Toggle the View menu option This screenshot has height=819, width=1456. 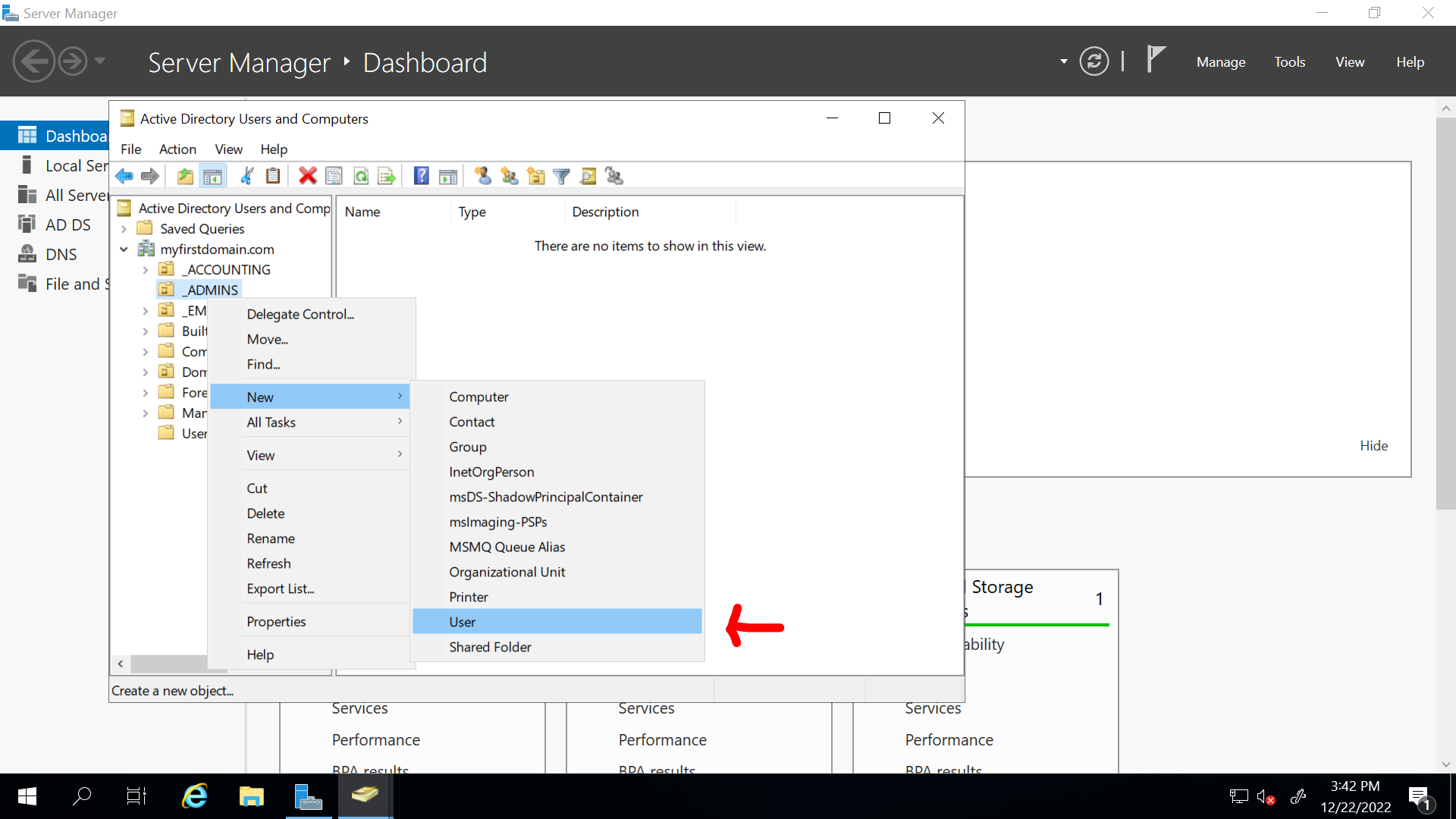[x=260, y=455]
